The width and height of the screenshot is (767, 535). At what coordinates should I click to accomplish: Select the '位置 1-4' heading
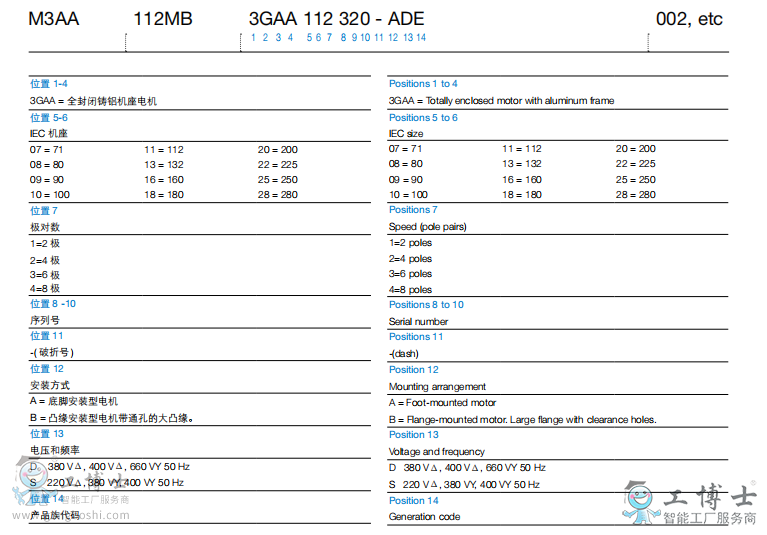49,84
